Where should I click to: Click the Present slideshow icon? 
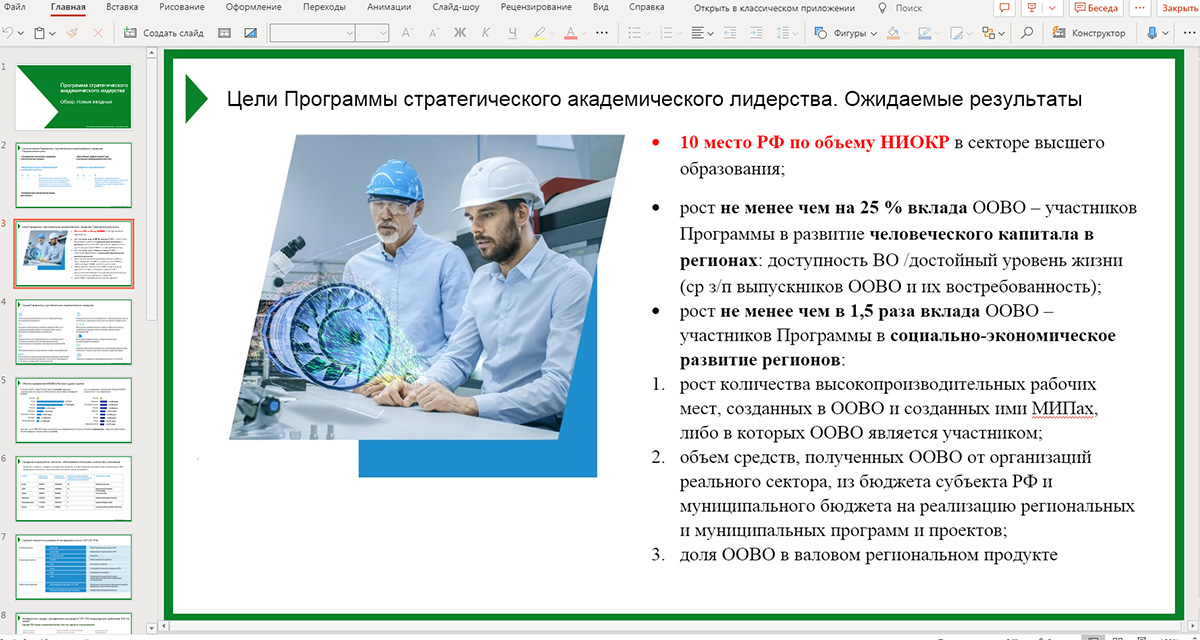[x=1034, y=7]
